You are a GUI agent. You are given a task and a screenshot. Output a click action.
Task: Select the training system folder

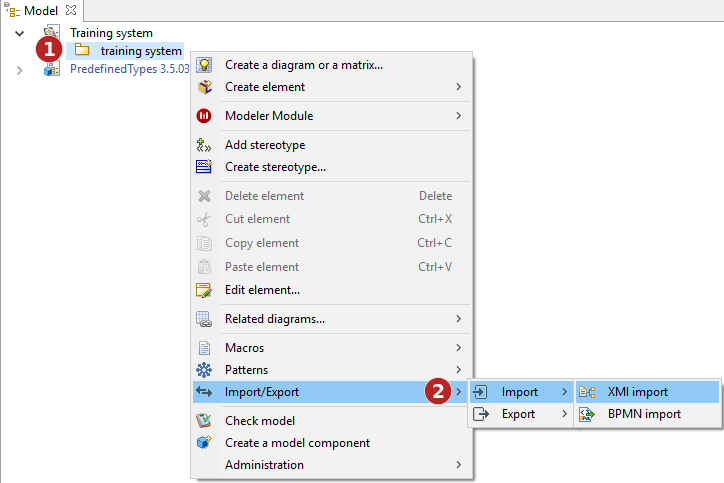[x=141, y=51]
